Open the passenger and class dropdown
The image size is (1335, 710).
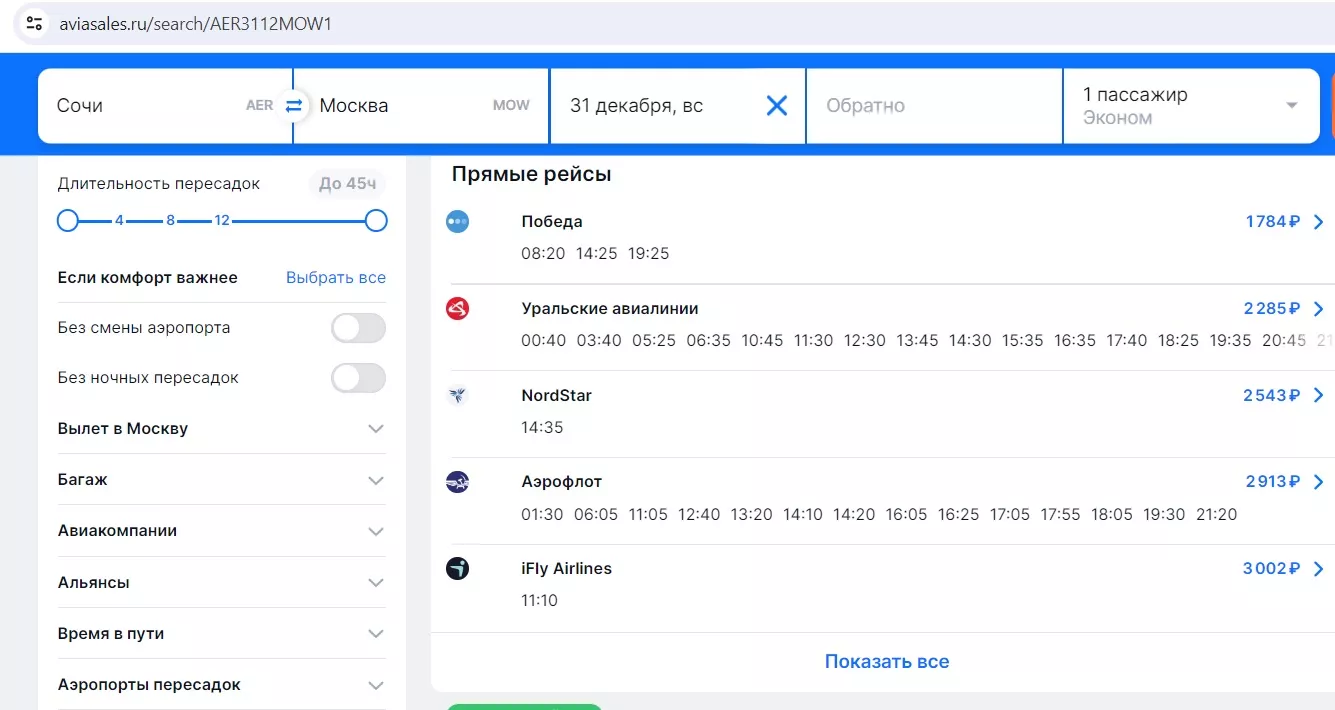pyautogui.click(x=1190, y=106)
